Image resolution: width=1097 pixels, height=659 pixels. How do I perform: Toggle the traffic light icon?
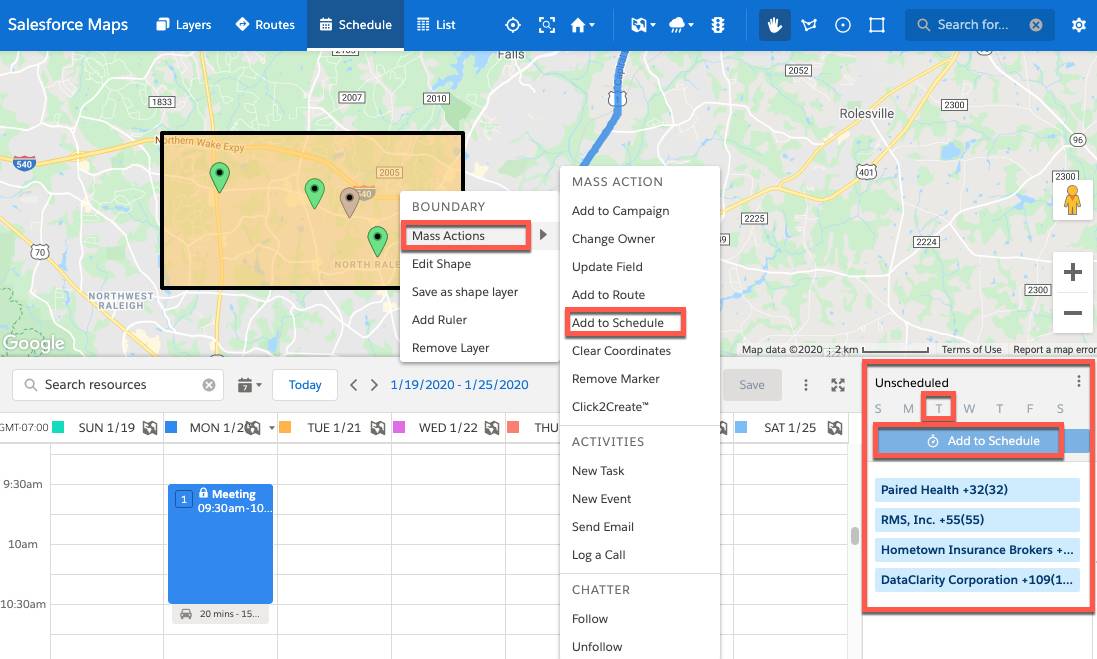coord(718,25)
